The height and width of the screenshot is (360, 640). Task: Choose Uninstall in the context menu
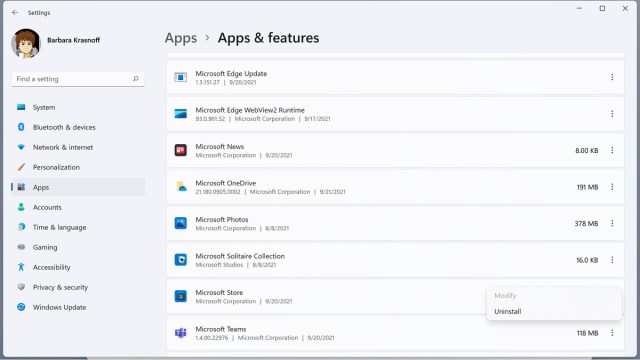click(554, 311)
